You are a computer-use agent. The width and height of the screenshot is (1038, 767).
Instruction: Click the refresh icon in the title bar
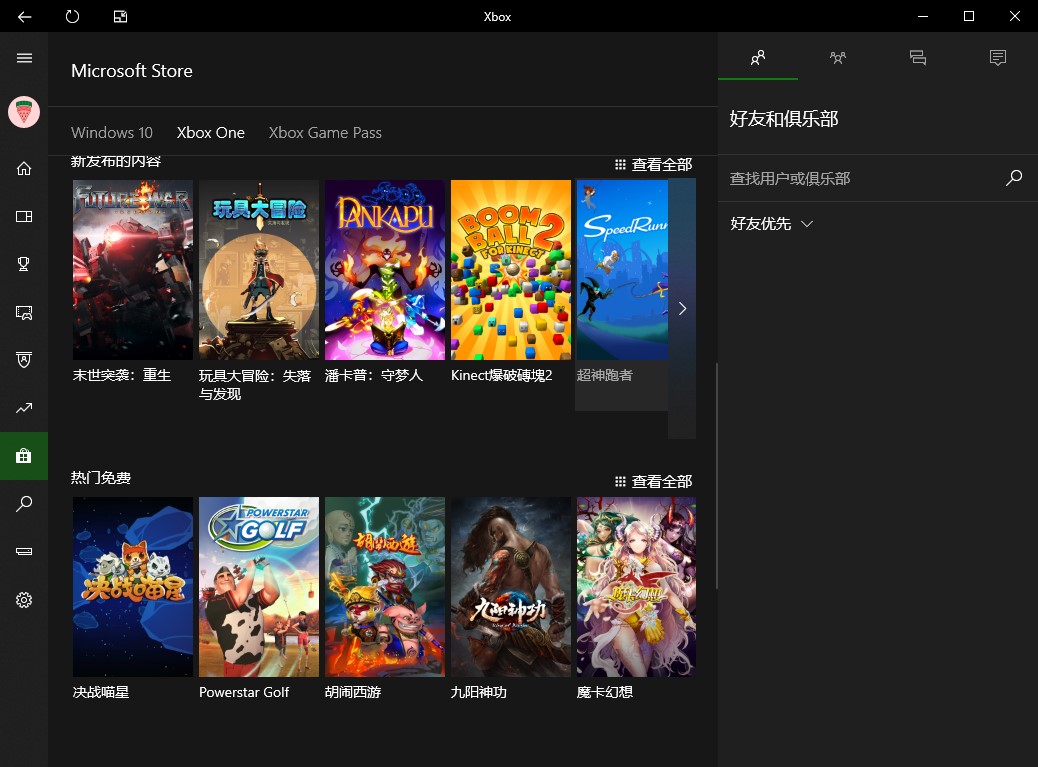point(72,17)
